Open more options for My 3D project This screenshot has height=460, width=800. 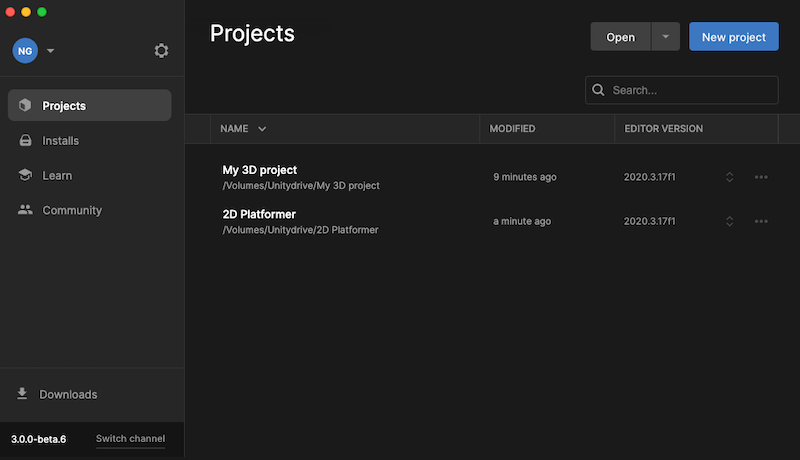pyautogui.click(x=761, y=177)
